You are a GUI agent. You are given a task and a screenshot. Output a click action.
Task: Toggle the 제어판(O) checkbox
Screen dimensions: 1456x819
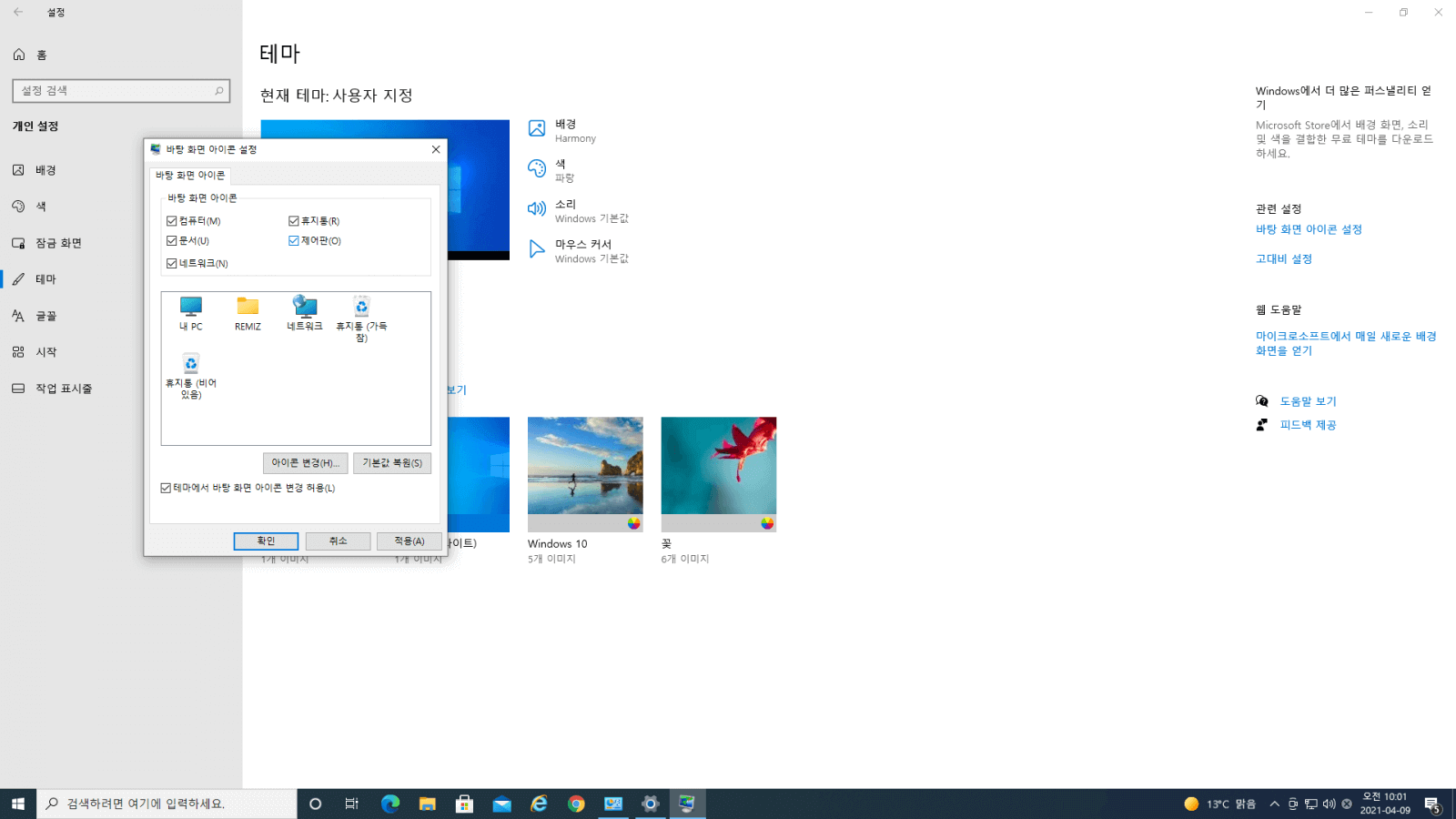tap(294, 241)
